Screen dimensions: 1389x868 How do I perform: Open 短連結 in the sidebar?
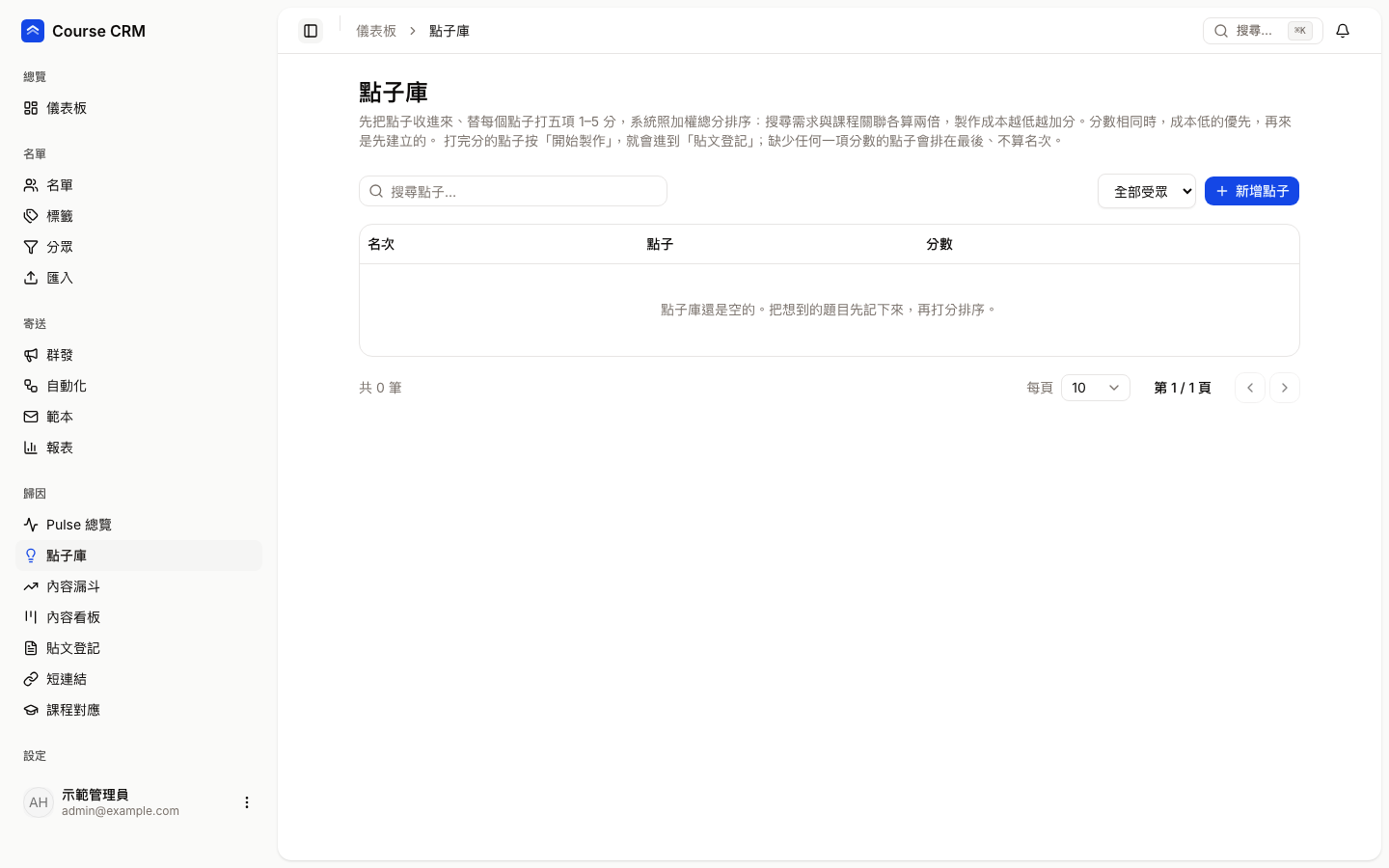tap(139, 679)
